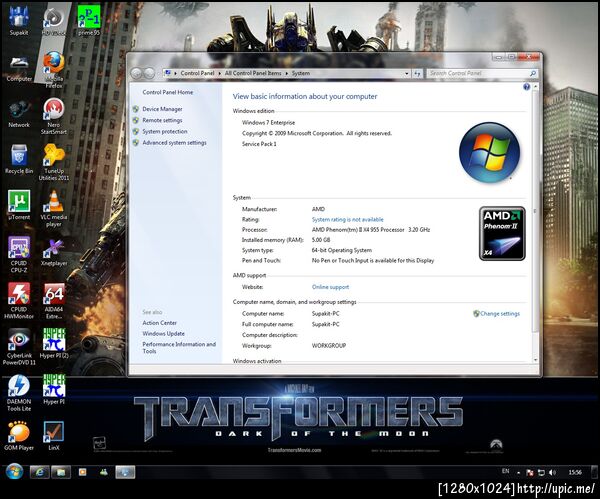Screen dimensions: 600x499
Task: Expand the arrow after All Control Panel Items
Action: [287, 73]
